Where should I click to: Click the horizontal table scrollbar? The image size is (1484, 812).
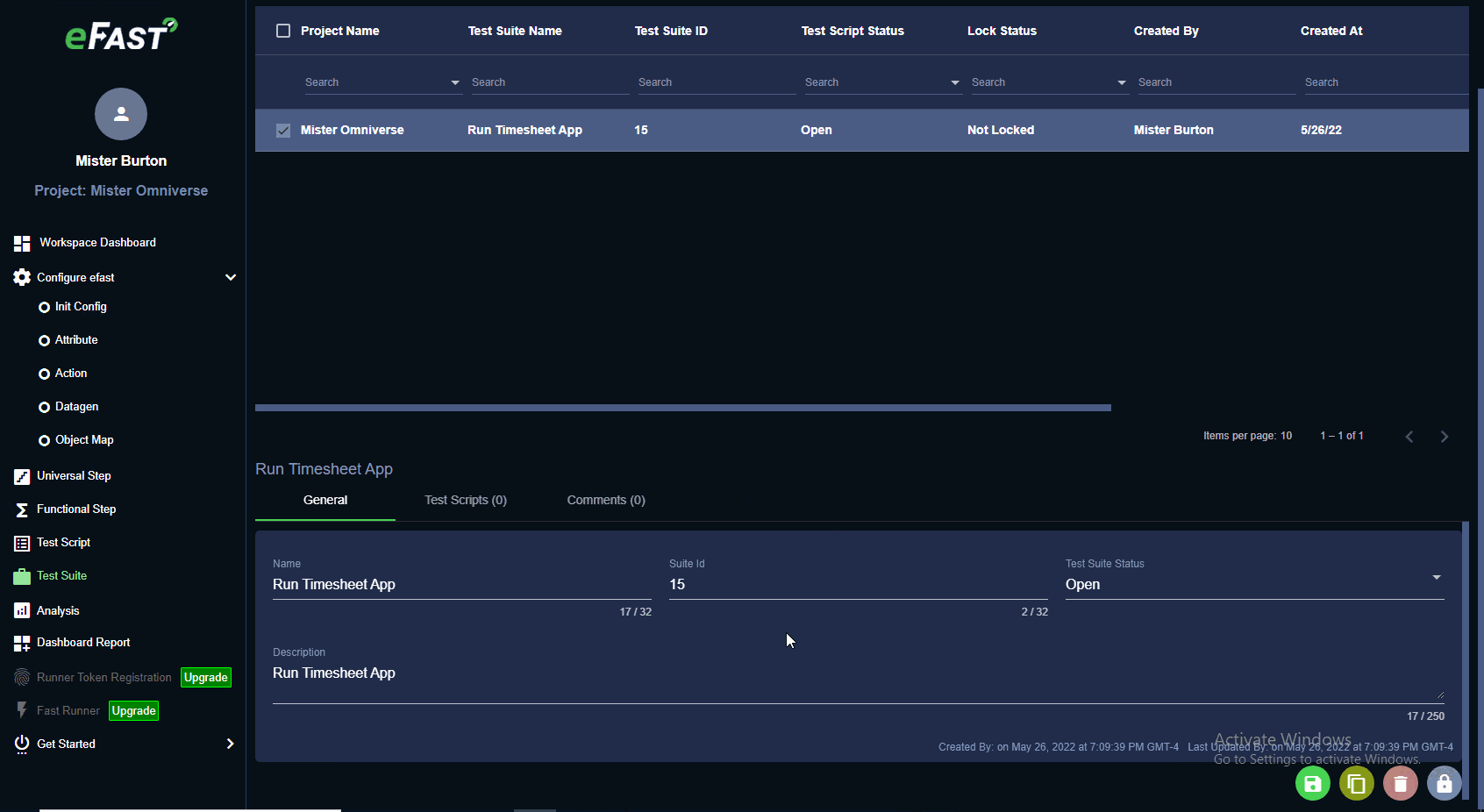pyautogui.click(x=682, y=408)
